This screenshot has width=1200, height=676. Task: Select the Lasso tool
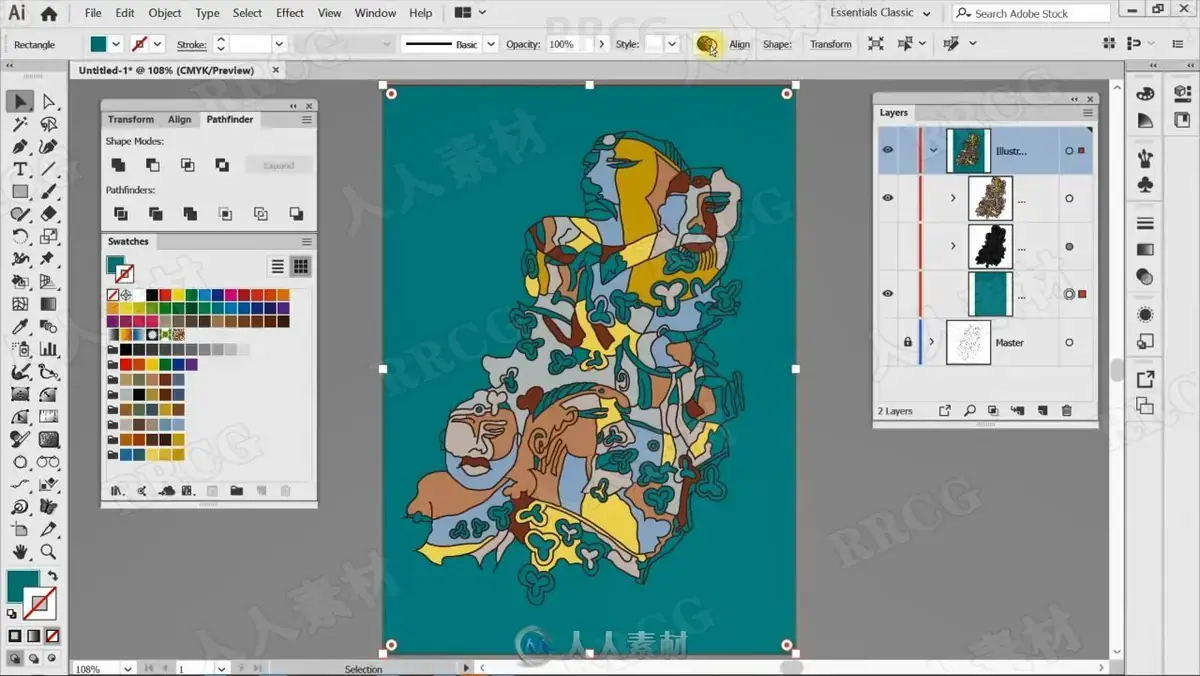49,124
